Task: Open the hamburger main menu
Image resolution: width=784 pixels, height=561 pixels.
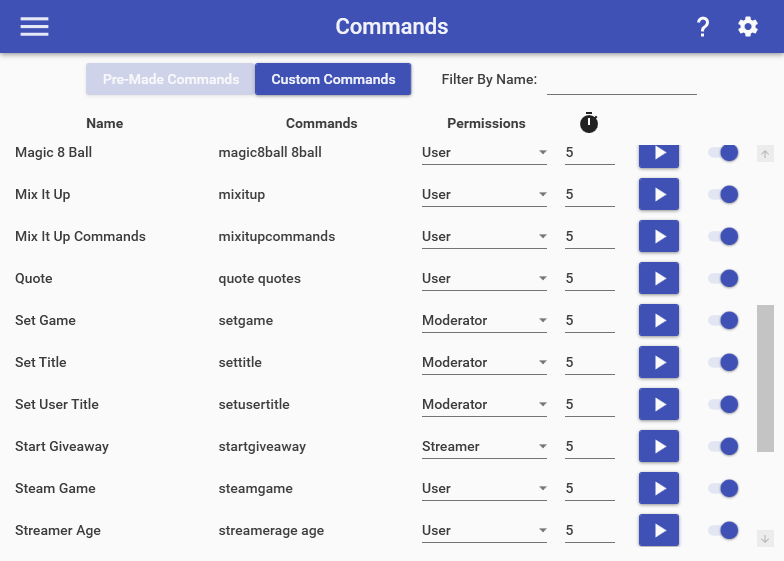Action: click(34, 26)
